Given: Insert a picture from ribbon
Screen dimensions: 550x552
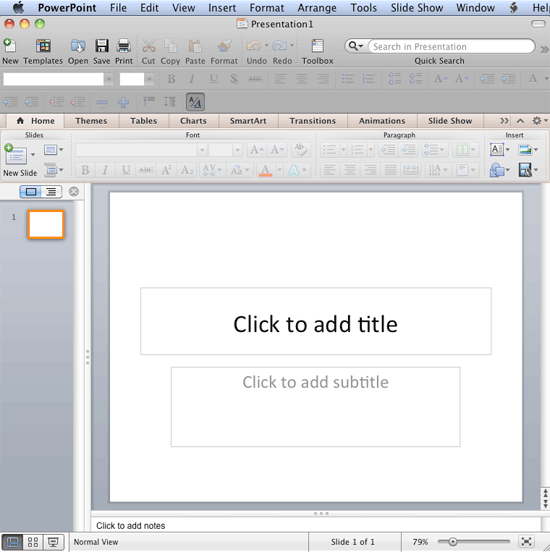Looking at the screenshot, I should [x=525, y=150].
